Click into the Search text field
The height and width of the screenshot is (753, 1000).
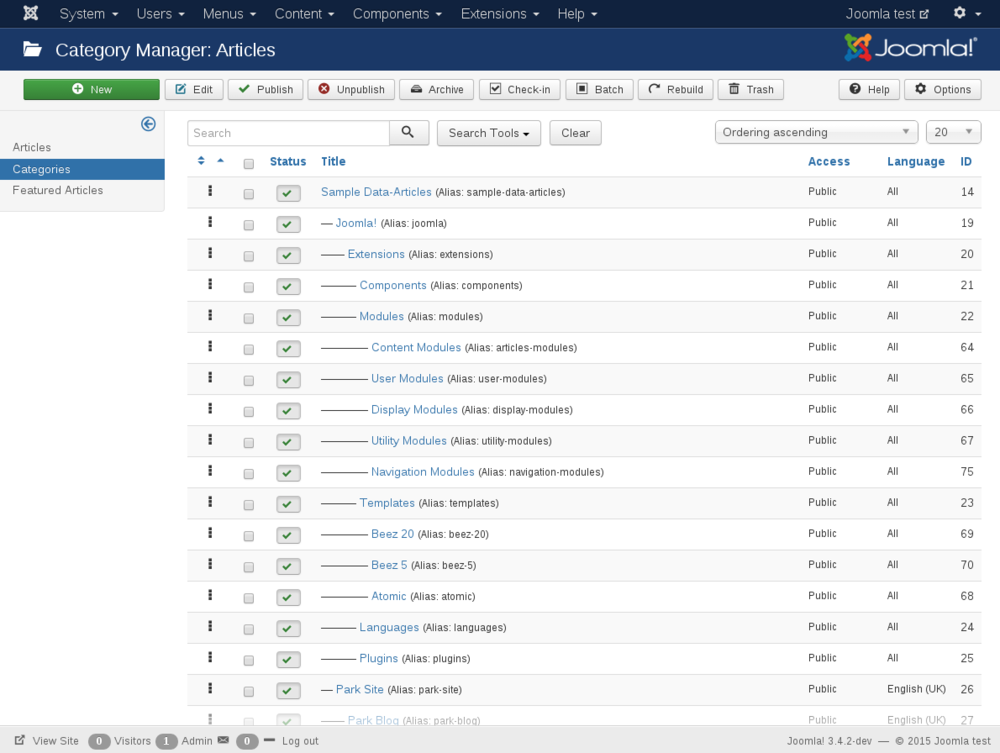pos(288,133)
